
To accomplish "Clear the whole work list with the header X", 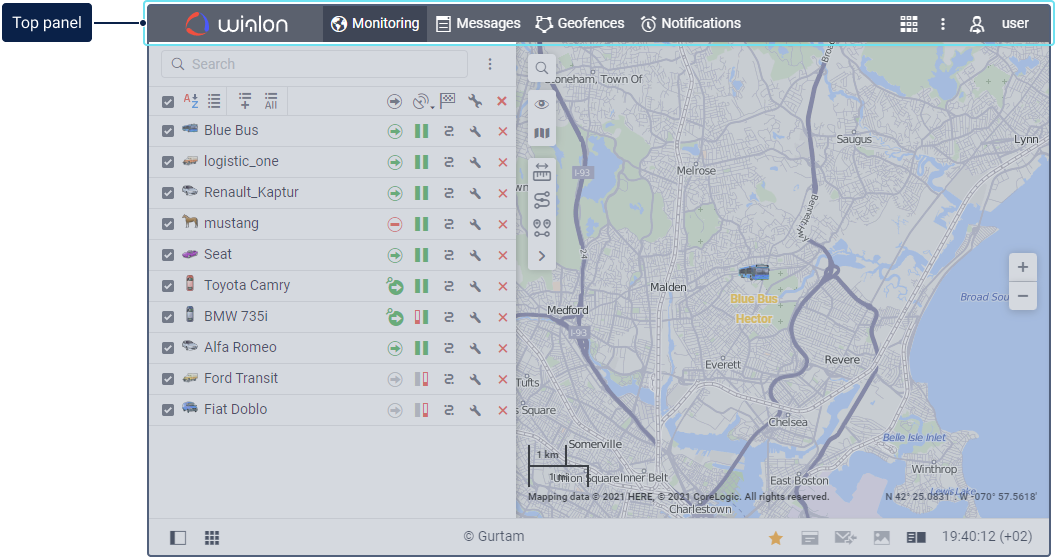I will (502, 102).
